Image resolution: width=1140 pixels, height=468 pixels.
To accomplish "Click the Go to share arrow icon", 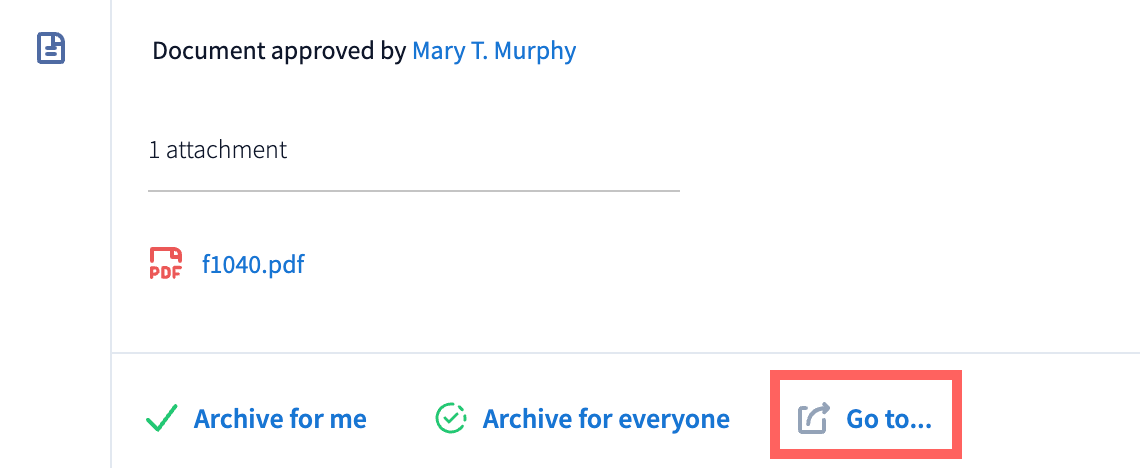I will pos(814,418).
